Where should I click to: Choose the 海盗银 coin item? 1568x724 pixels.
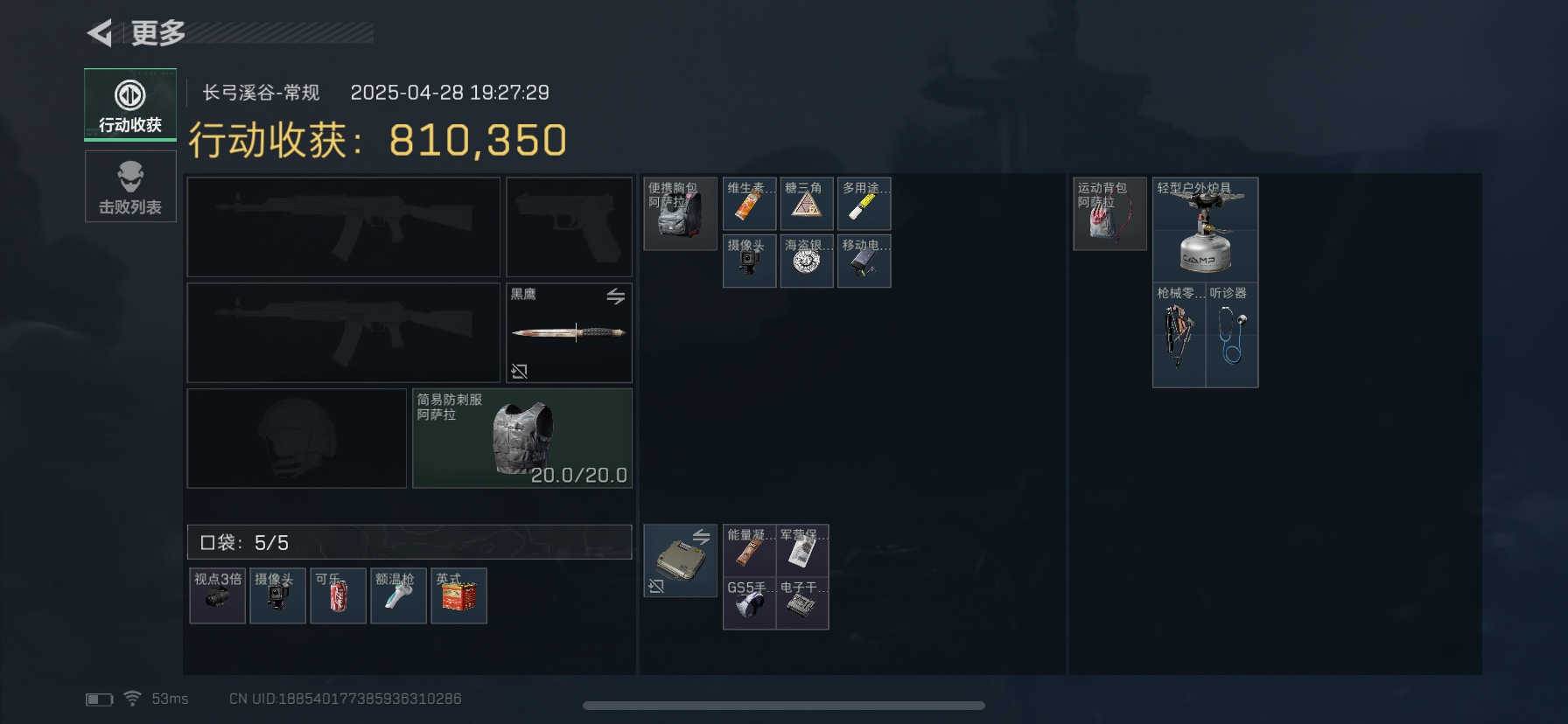tap(806, 261)
